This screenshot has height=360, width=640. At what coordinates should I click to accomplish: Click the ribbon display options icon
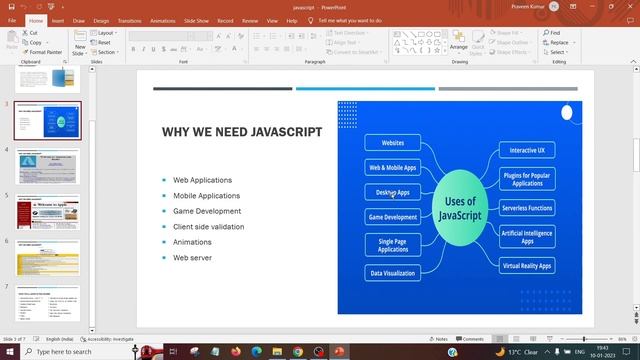tap(573, 7)
